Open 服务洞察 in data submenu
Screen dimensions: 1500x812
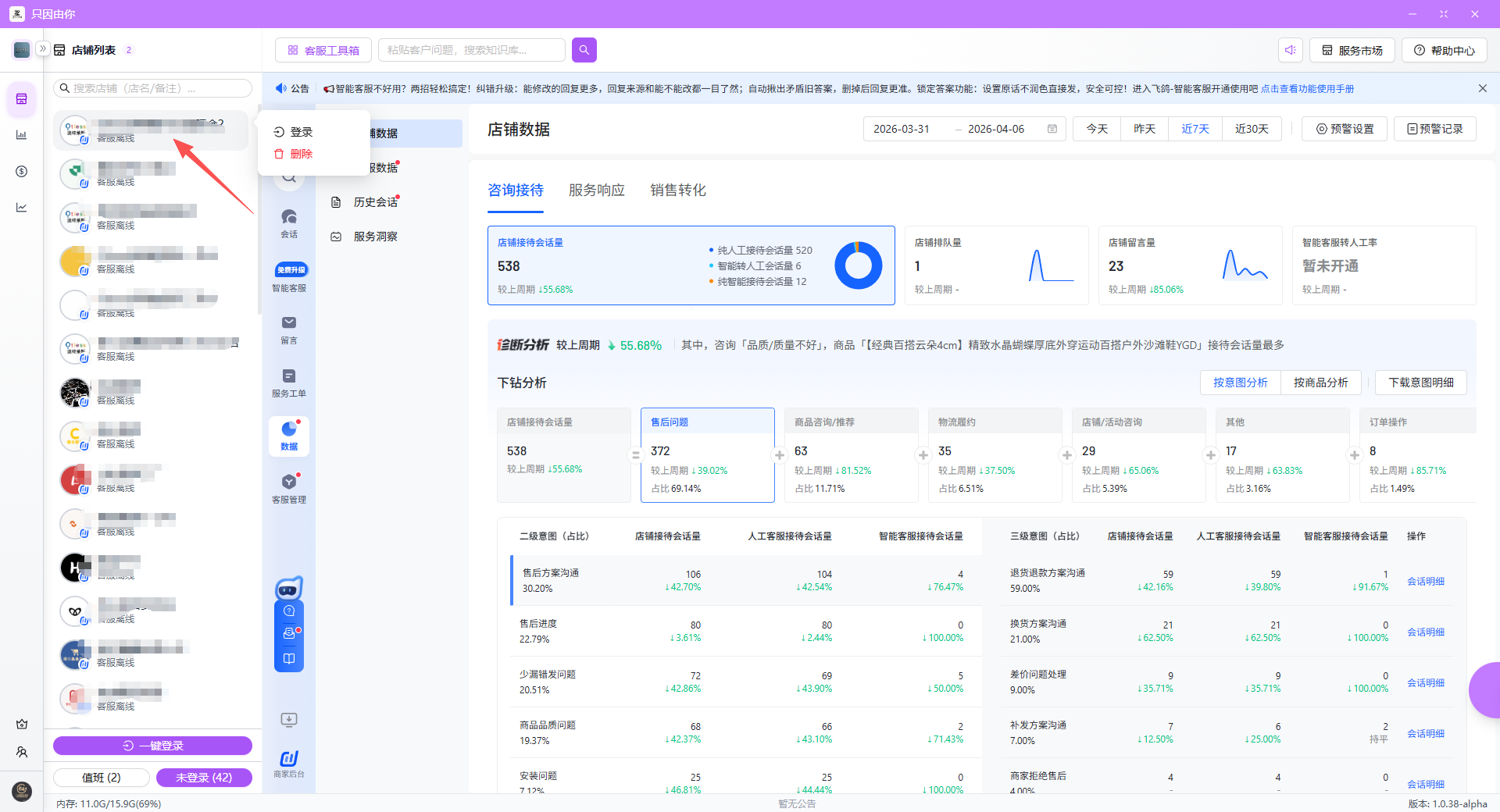point(375,237)
